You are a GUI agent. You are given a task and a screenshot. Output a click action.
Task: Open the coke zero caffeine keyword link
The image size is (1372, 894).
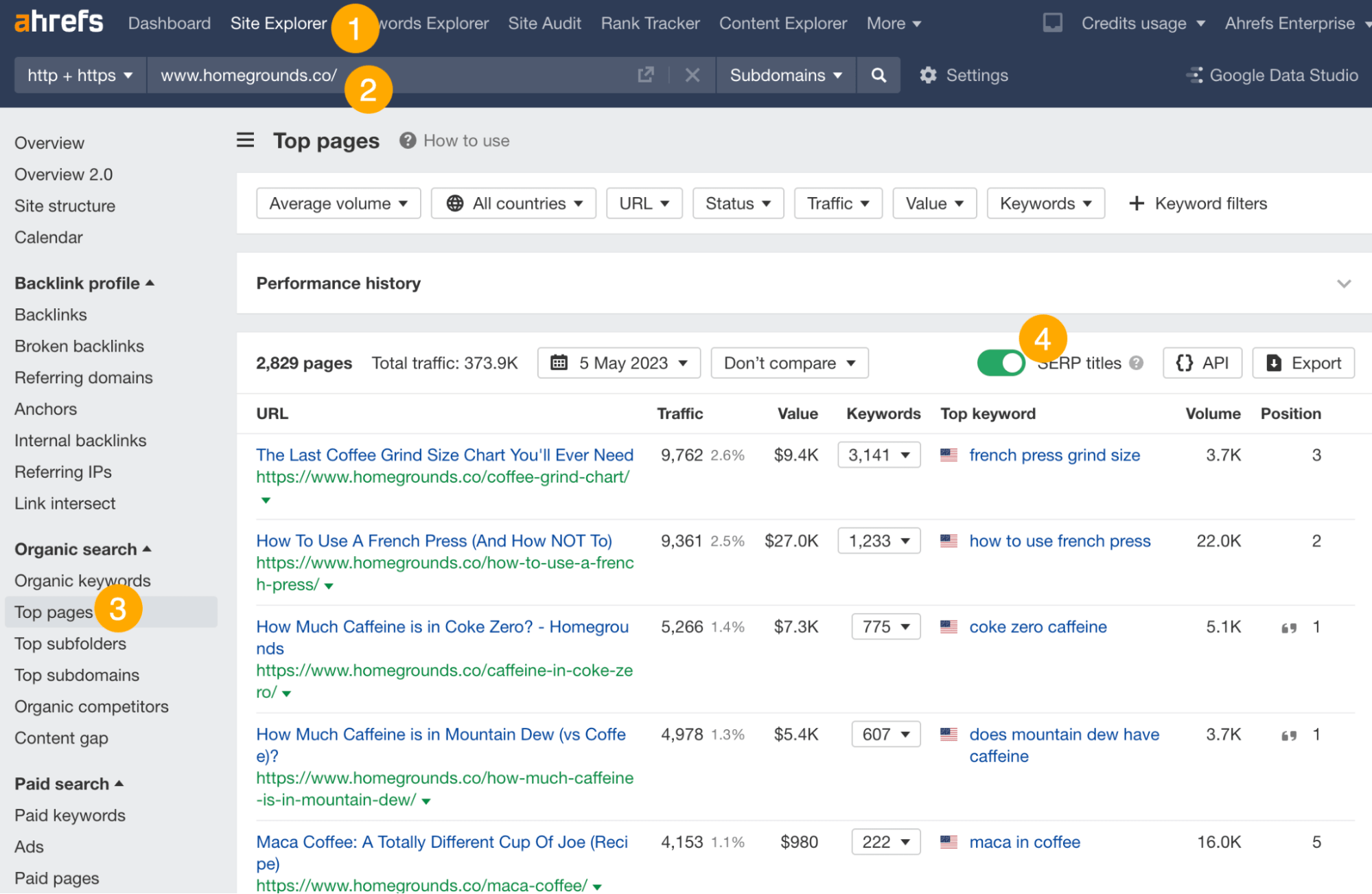point(1037,626)
